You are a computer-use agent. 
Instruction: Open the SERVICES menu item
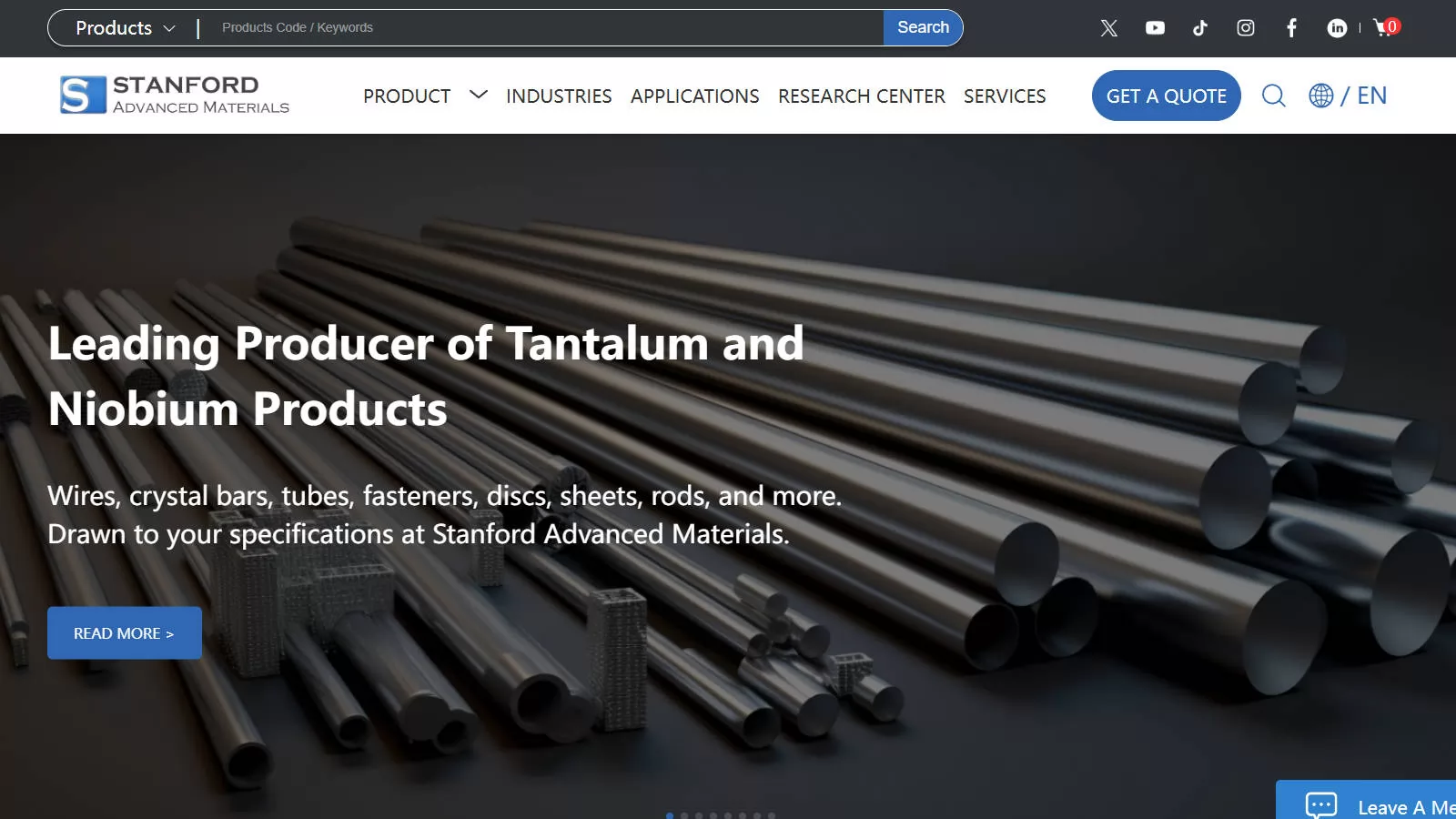[1005, 96]
